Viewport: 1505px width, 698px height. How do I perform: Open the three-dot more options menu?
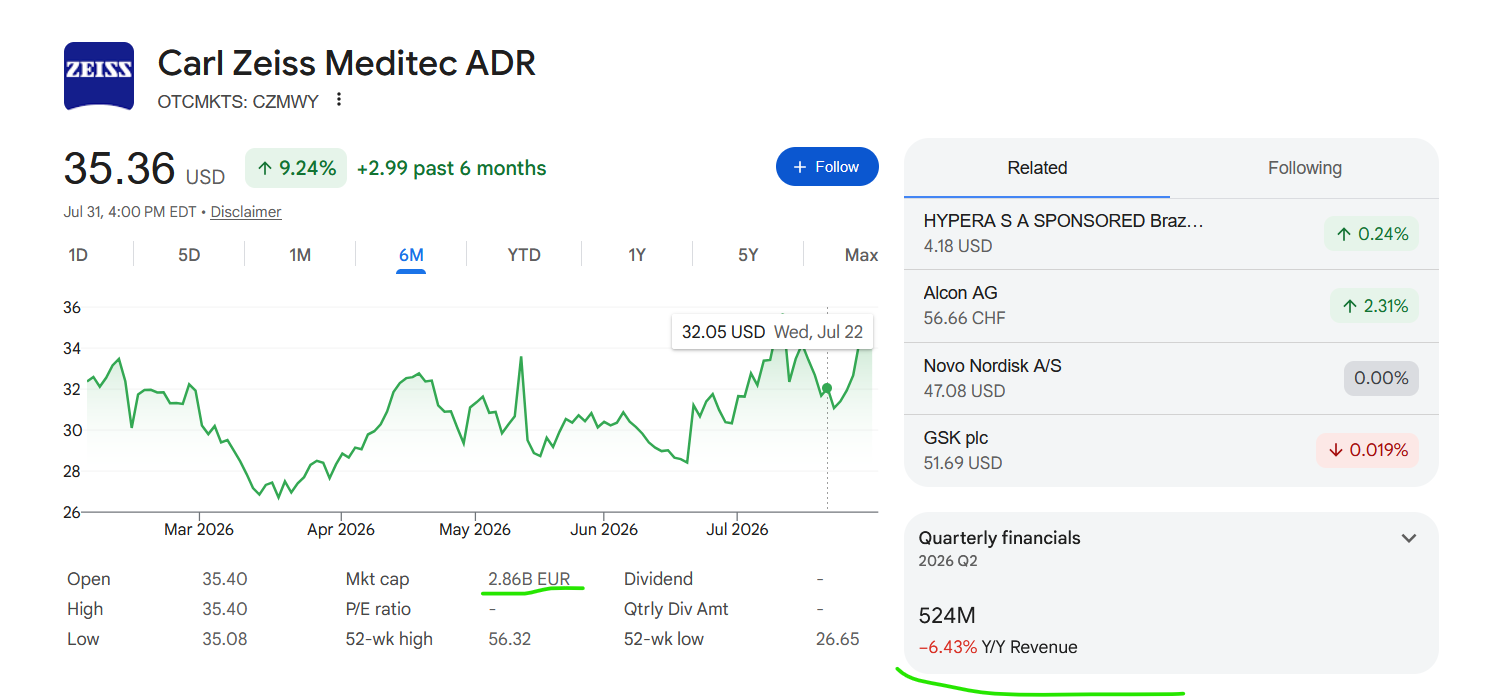tap(339, 100)
